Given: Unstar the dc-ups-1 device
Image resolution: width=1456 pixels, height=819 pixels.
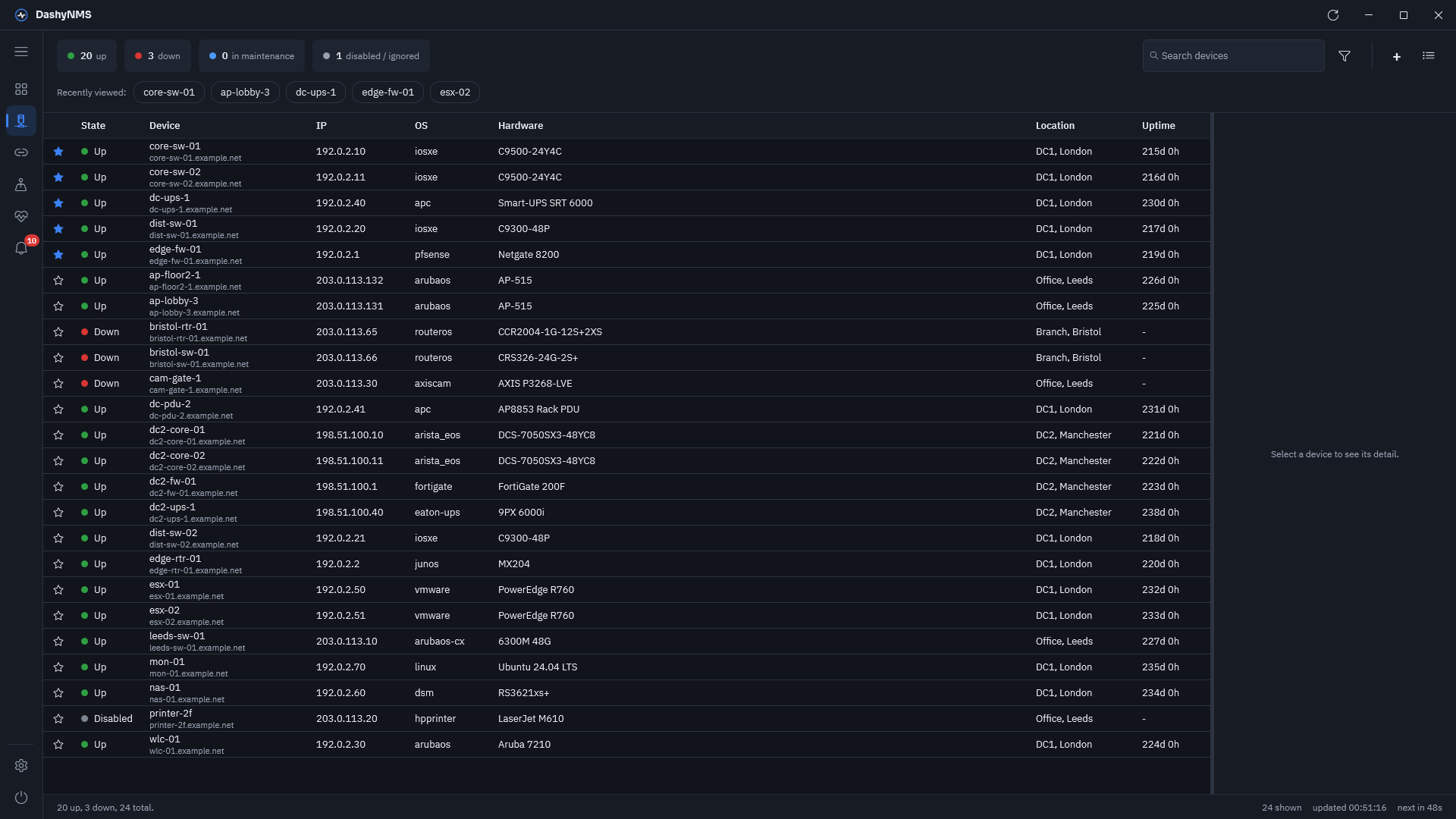Looking at the screenshot, I should [x=58, y=203].
